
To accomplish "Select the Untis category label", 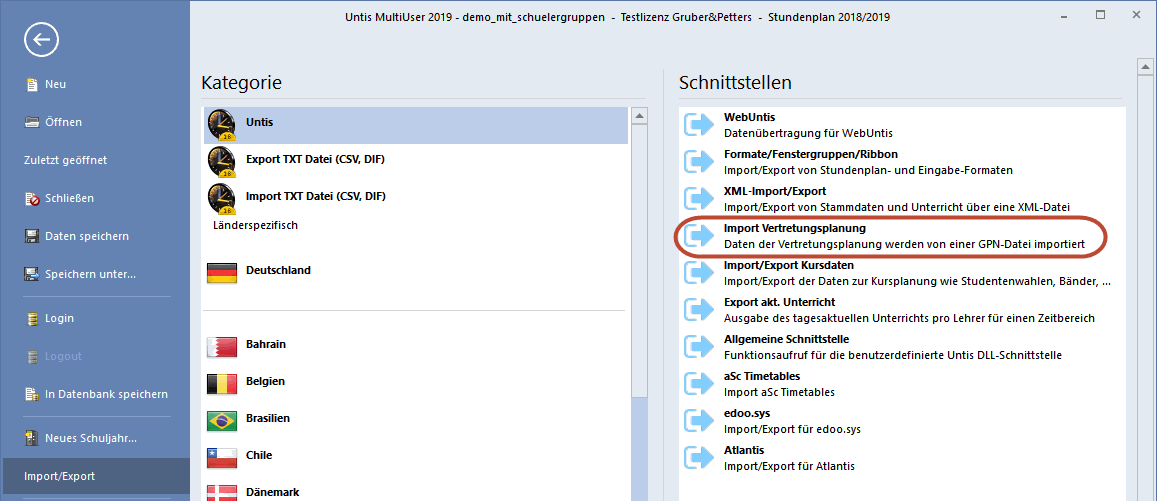I will (260, 122).
